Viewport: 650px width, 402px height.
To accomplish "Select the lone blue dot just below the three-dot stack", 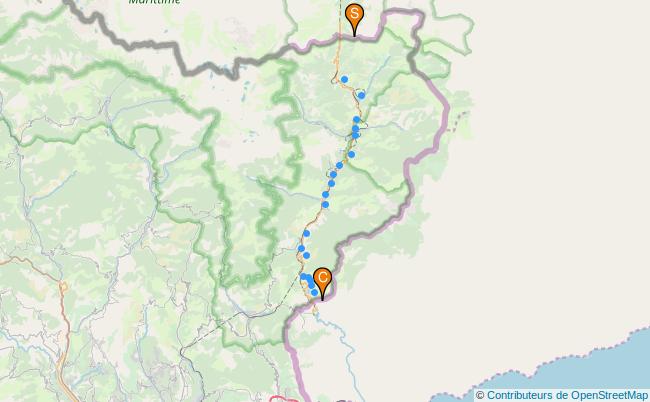I will [x=352, y=155].
